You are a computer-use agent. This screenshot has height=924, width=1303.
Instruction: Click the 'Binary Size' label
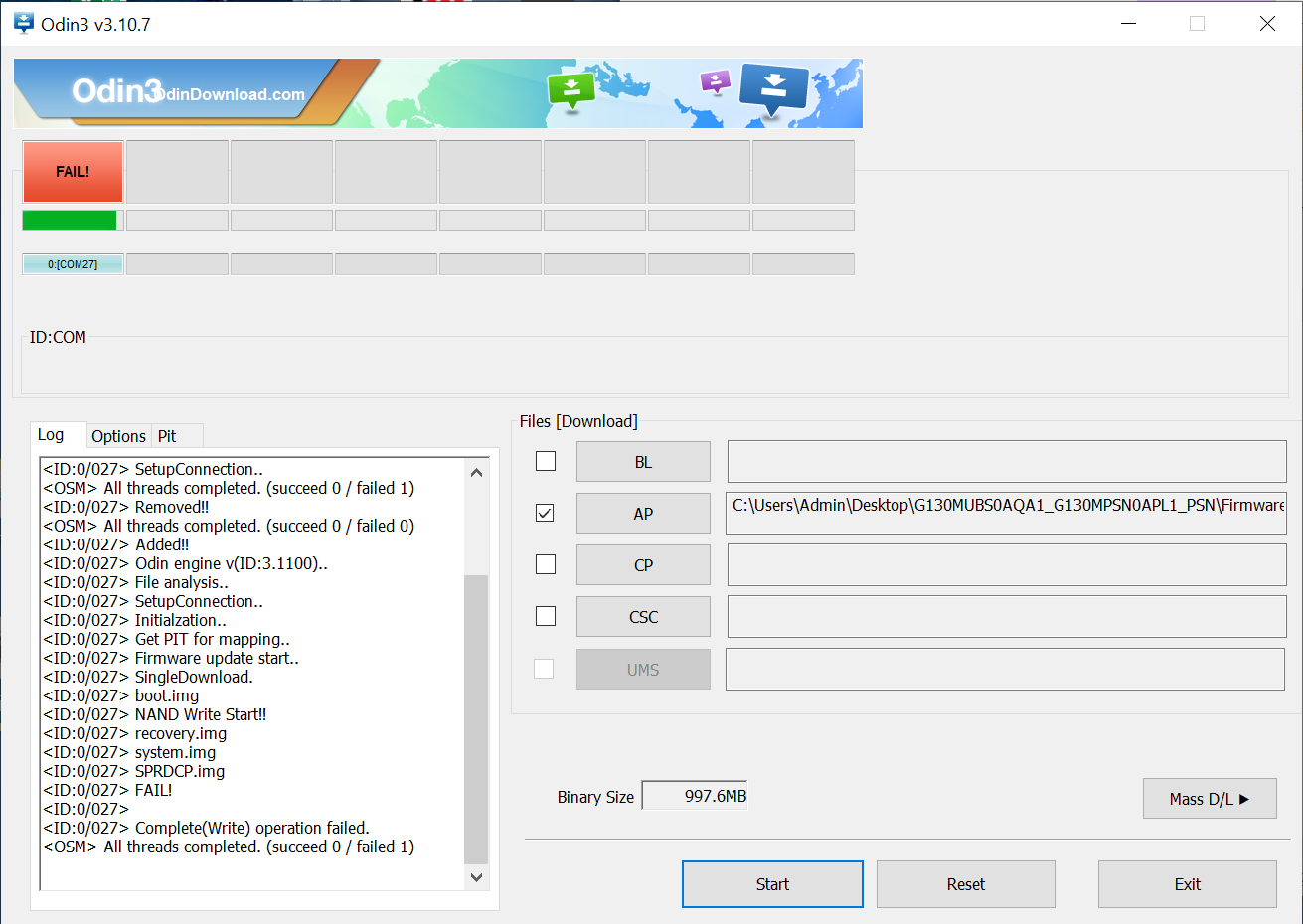(x=595, y=797)
